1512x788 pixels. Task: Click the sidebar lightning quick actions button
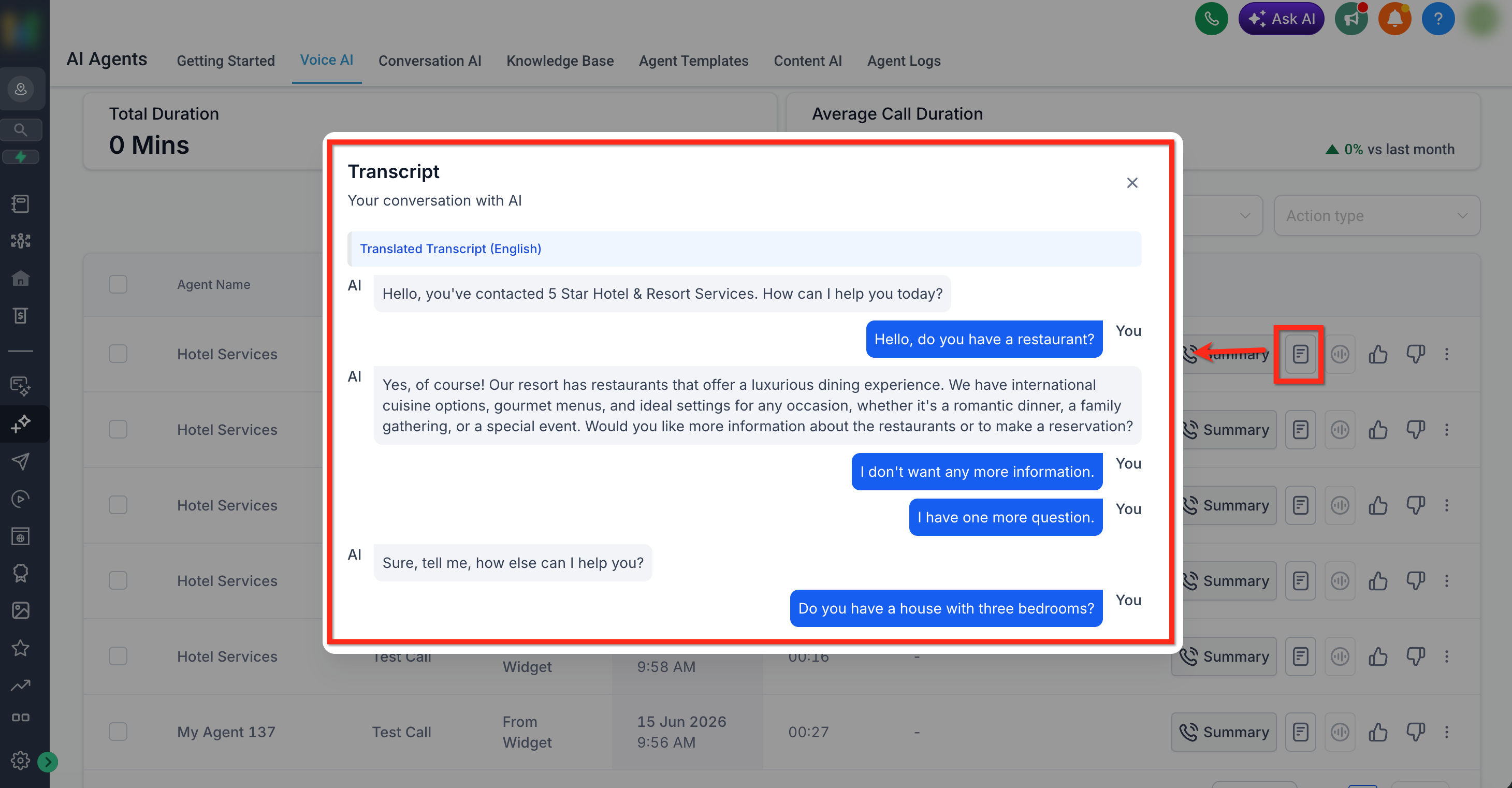[21, 157]
